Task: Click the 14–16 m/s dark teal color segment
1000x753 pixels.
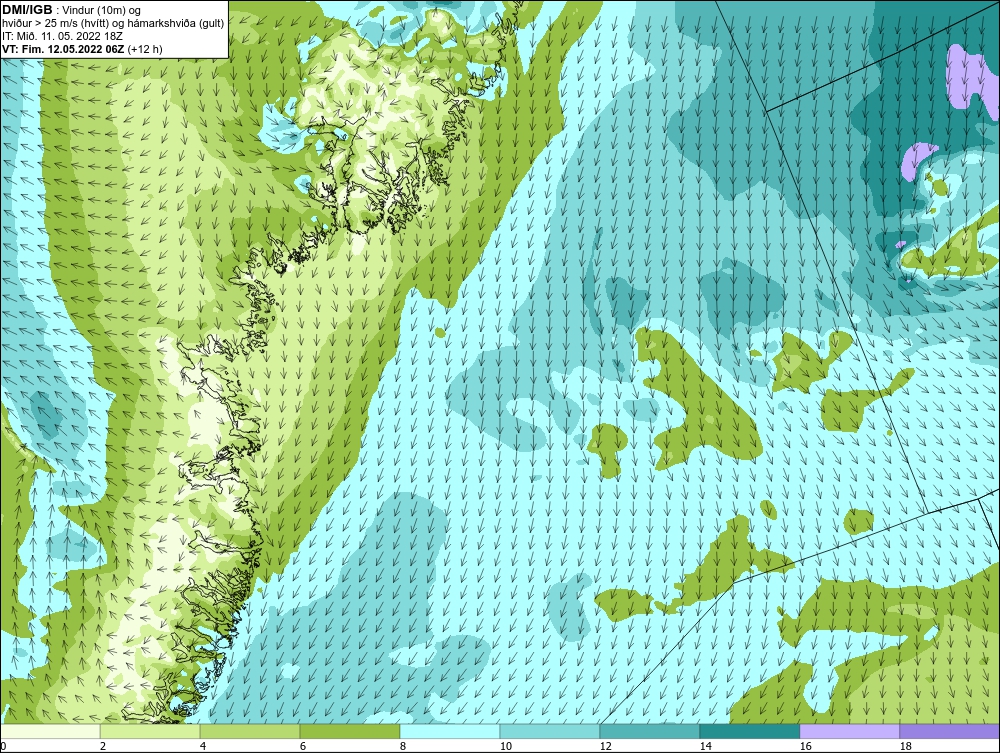Action: point(750,731)
